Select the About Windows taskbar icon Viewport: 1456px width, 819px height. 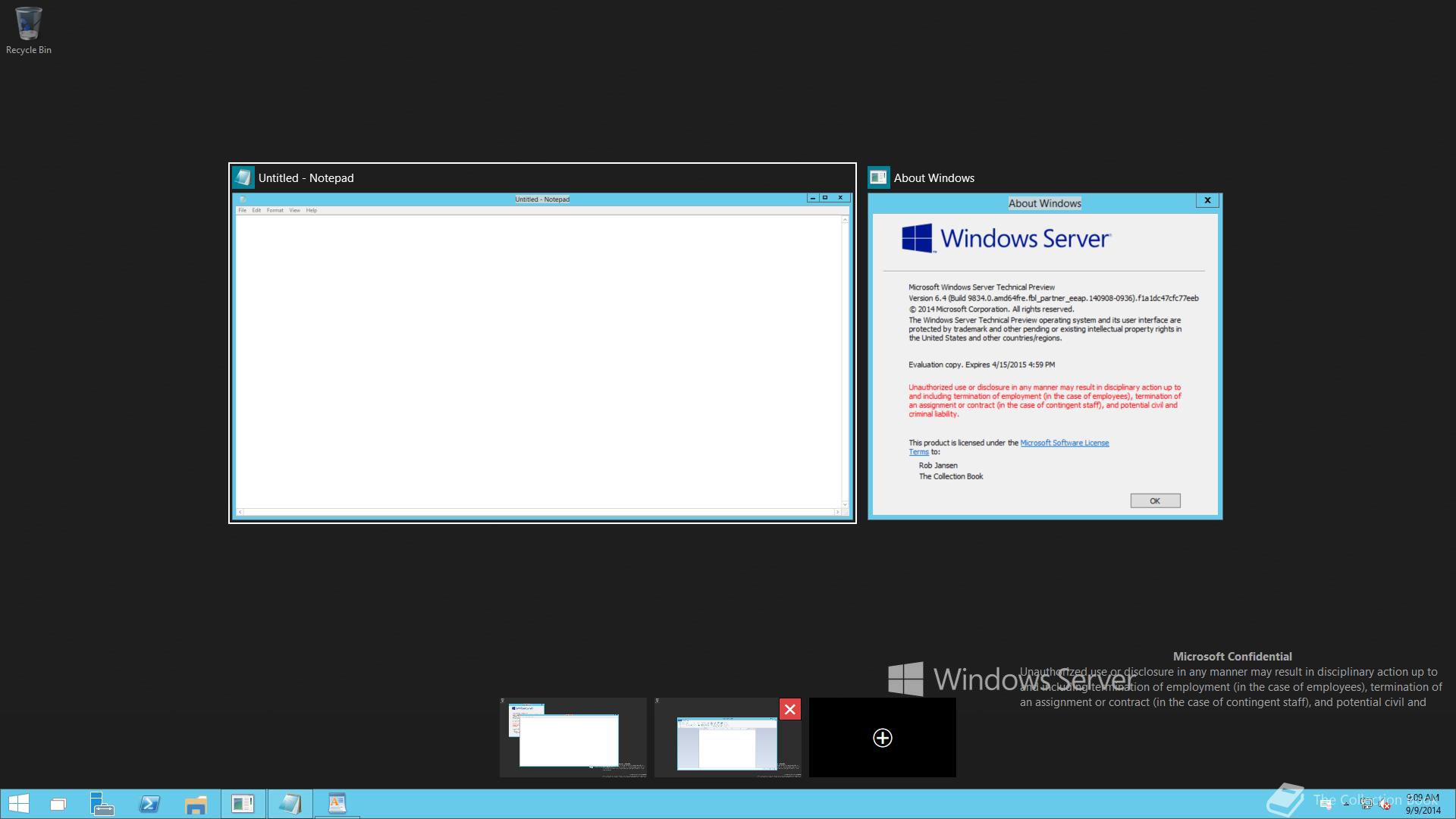[x=243, y=804]
